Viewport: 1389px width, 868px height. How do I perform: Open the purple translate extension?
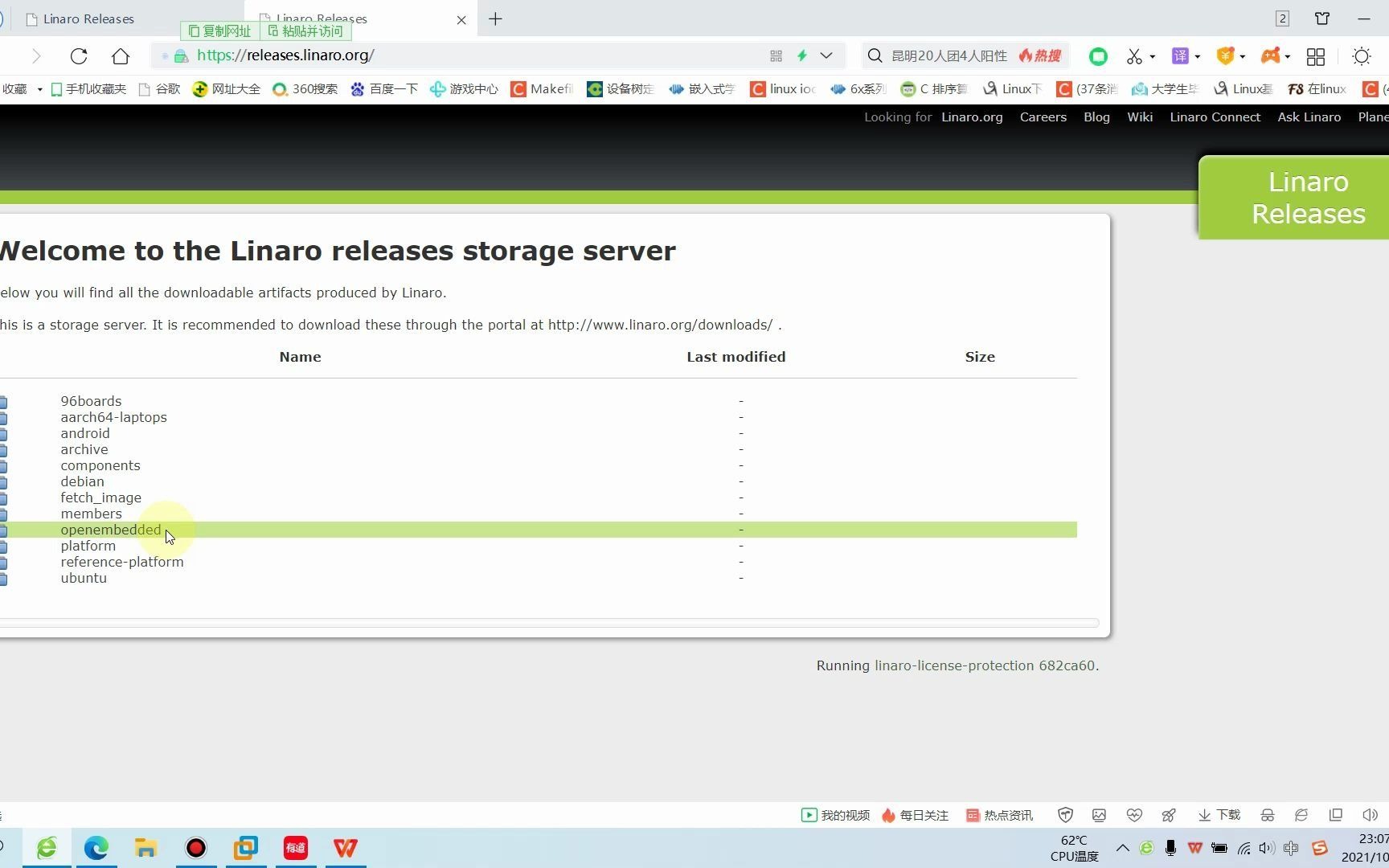[1180, 56]
